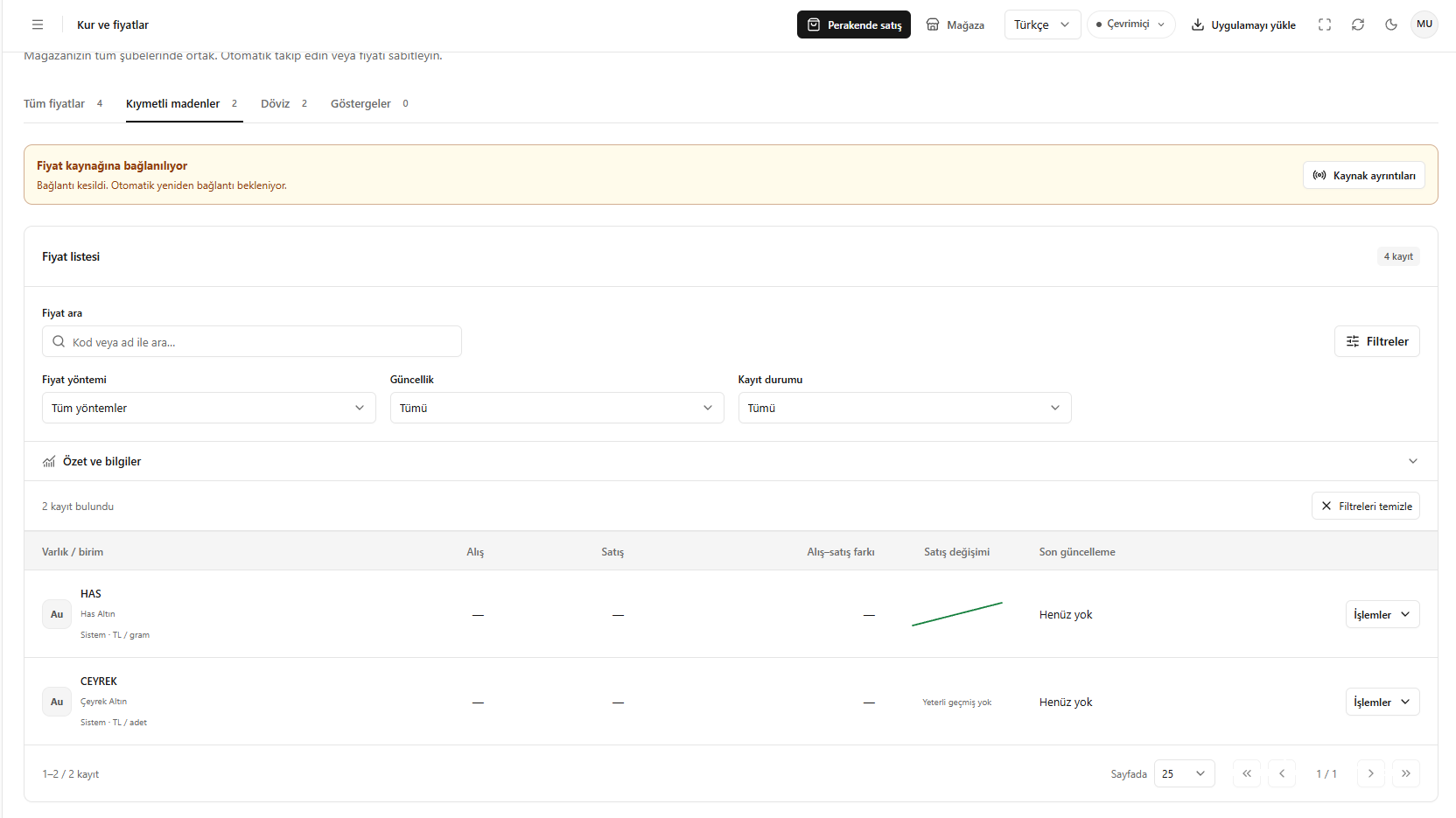Click the 4 kayıt badge
The width and height of the screenshot is (1456, 818).
1398,256
